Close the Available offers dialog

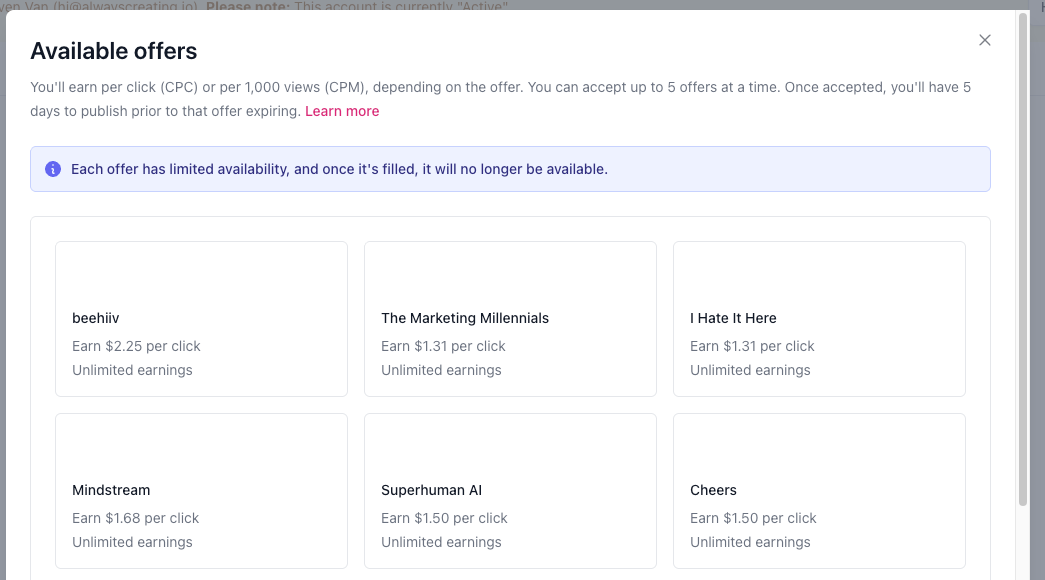pyautogui.click(x=985, y=40)
